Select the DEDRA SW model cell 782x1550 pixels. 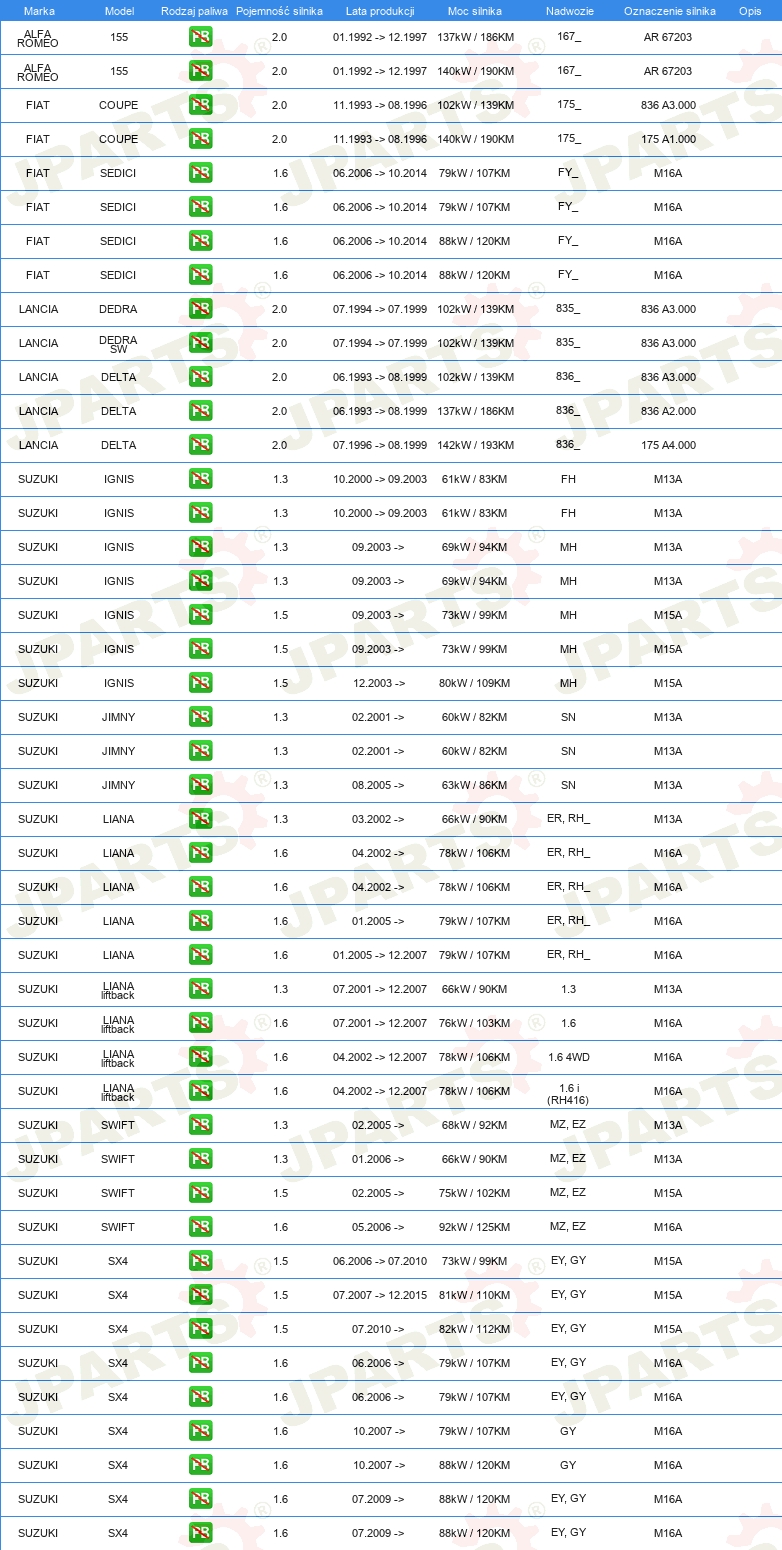click(x=119, y=343)
